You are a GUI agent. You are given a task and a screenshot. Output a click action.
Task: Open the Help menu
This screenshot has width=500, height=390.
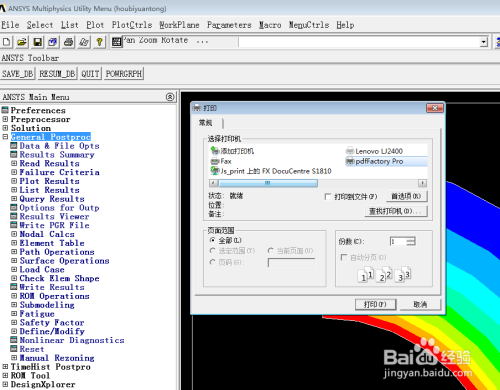click(x=345, y=25)
